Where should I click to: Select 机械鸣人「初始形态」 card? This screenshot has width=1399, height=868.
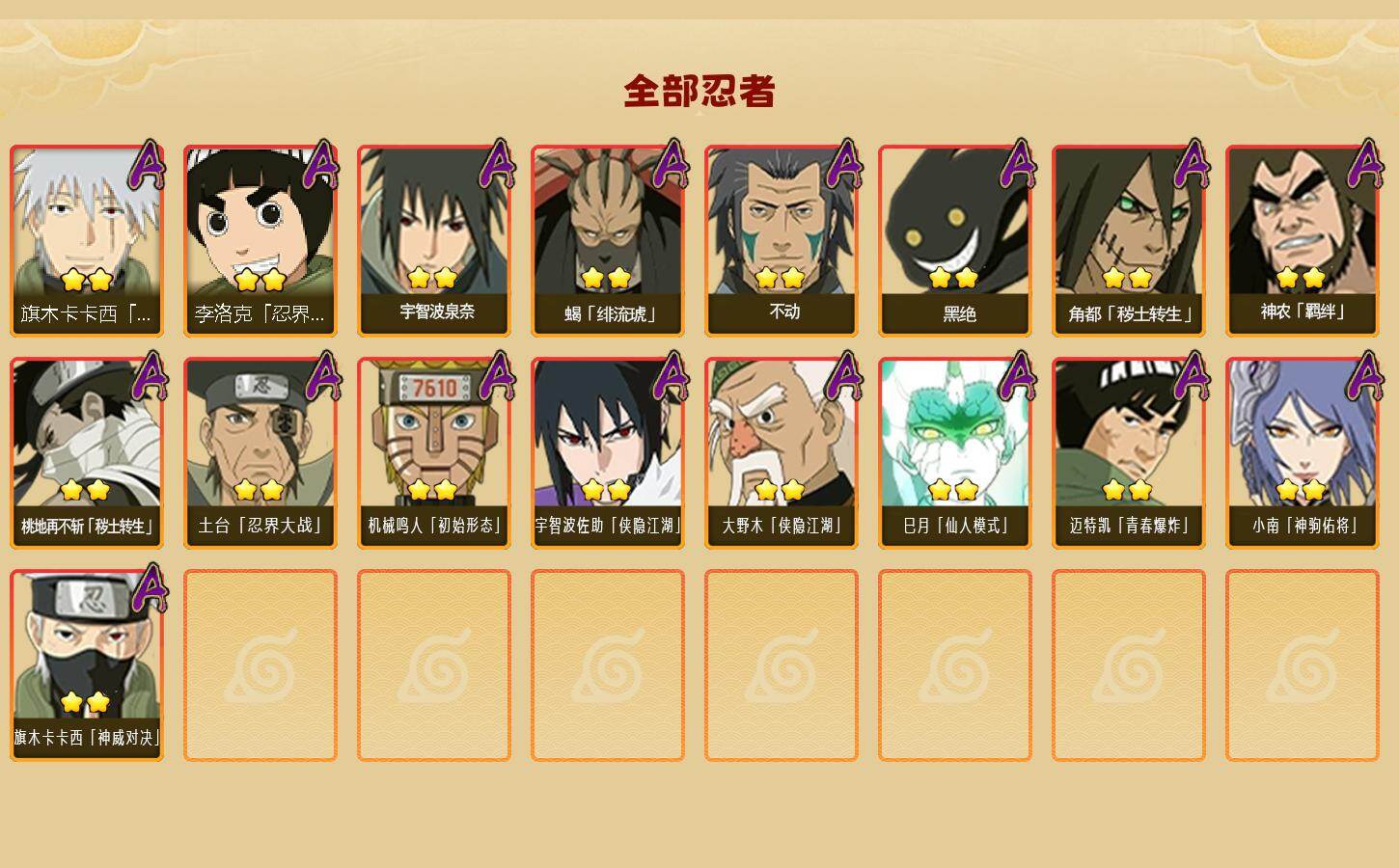click(434, 453)
